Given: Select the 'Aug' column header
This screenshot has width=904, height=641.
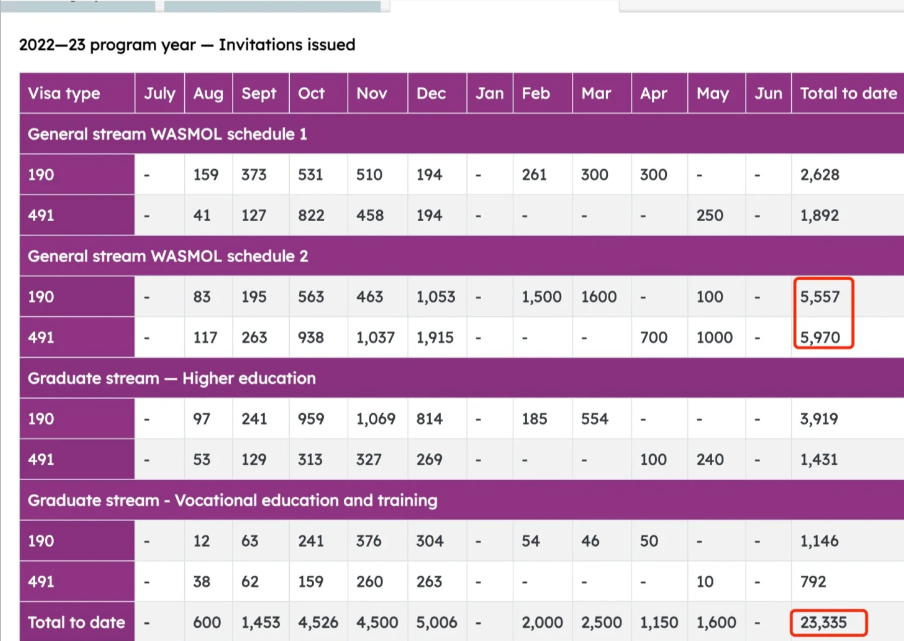Looking at the screenshot, I should tap(208, 93).
